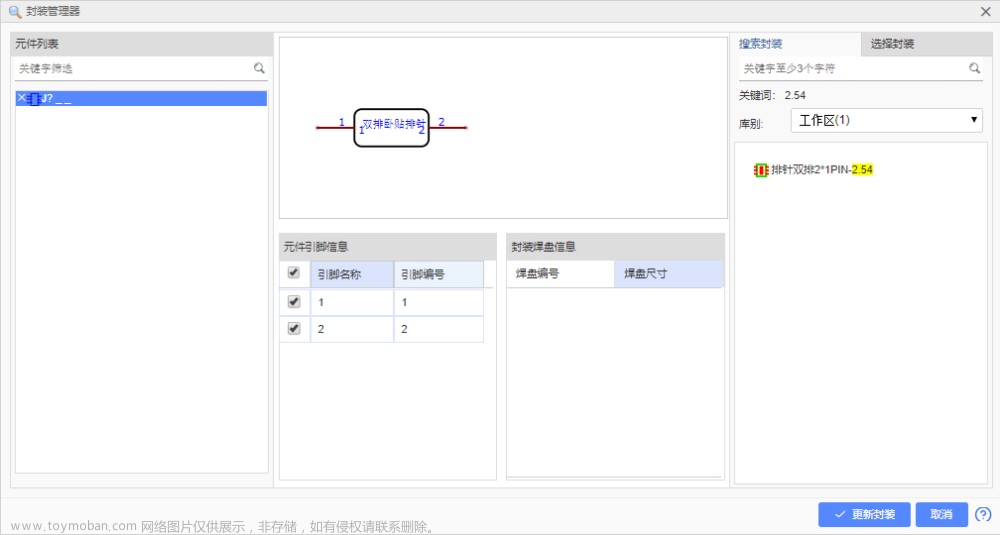This screenshot has width=1000, height=535.
Task: Click the search icon in footprint search box
Action: coord(974,68)
